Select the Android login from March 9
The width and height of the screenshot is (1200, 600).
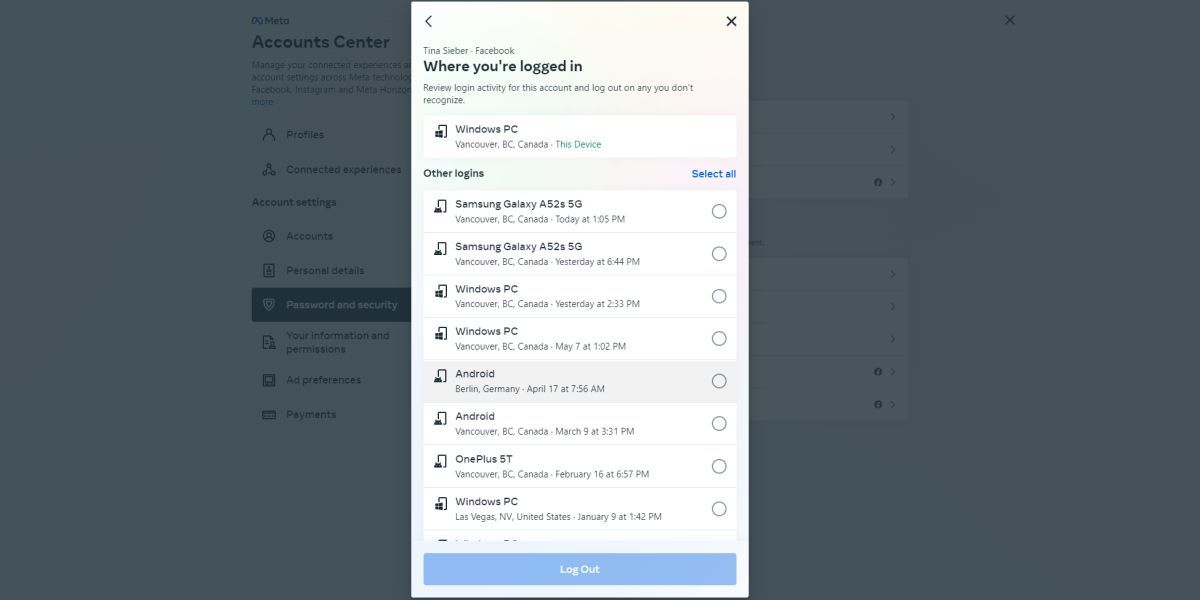719,424
